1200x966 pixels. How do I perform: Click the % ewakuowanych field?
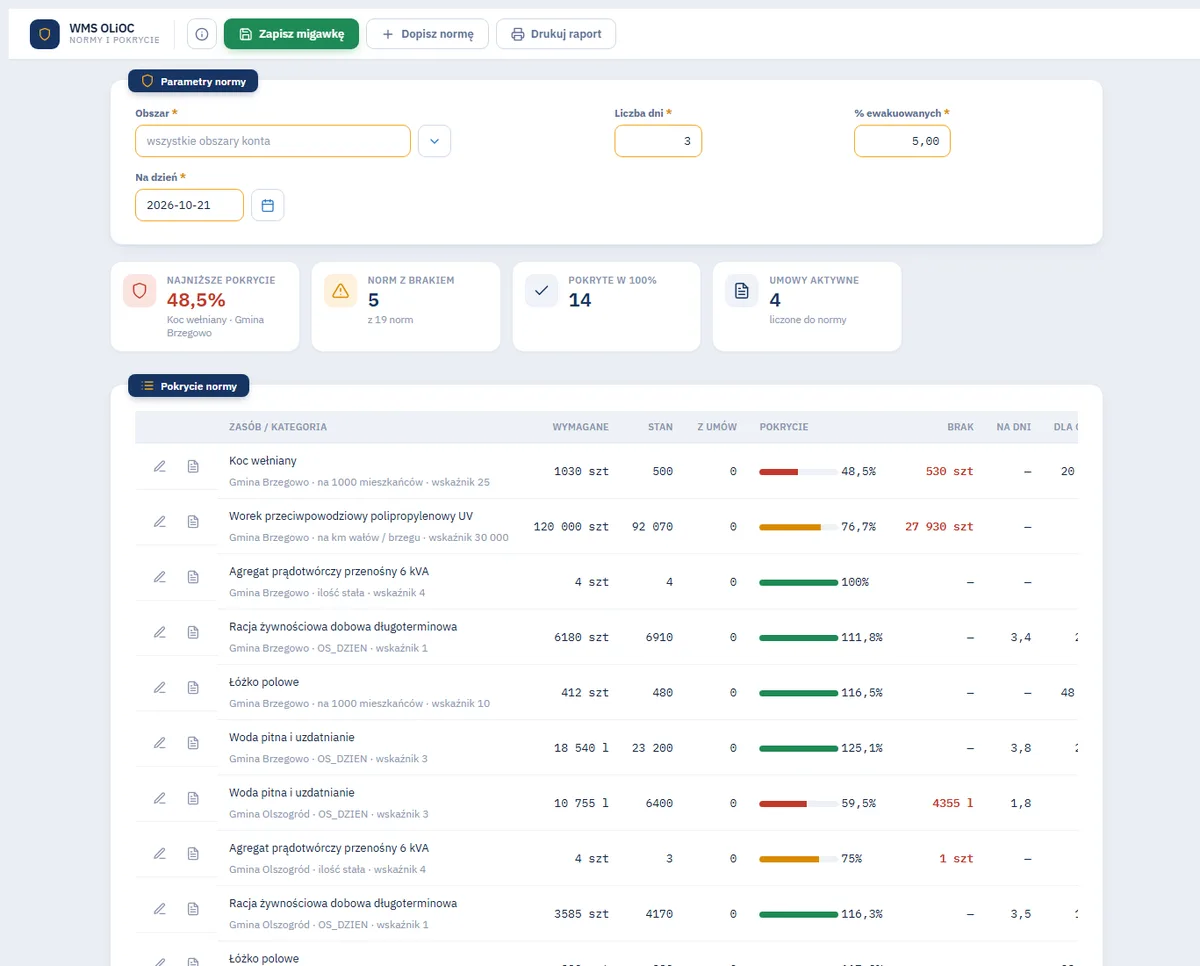[x=902, y=141]
